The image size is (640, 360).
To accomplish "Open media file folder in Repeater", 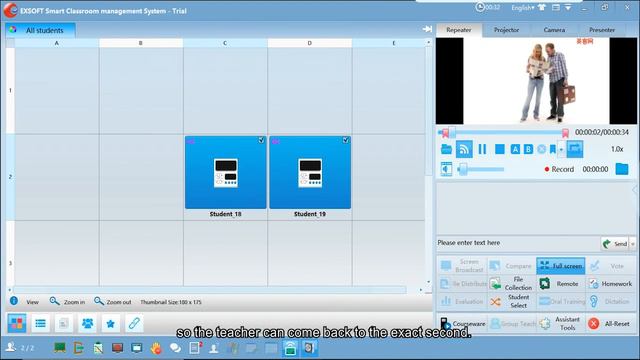I will (x=446, y=149).
